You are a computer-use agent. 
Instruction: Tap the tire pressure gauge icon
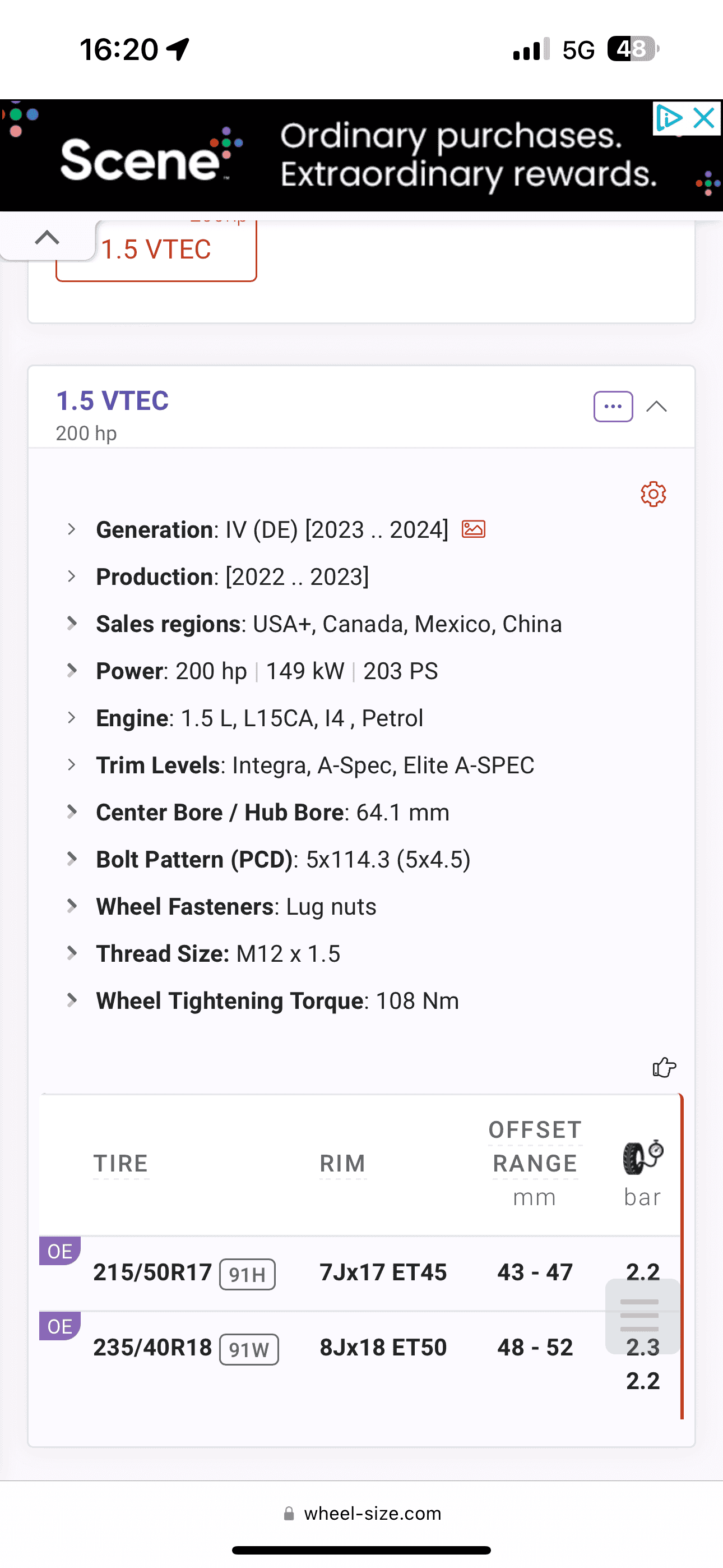click(642, 1156)
